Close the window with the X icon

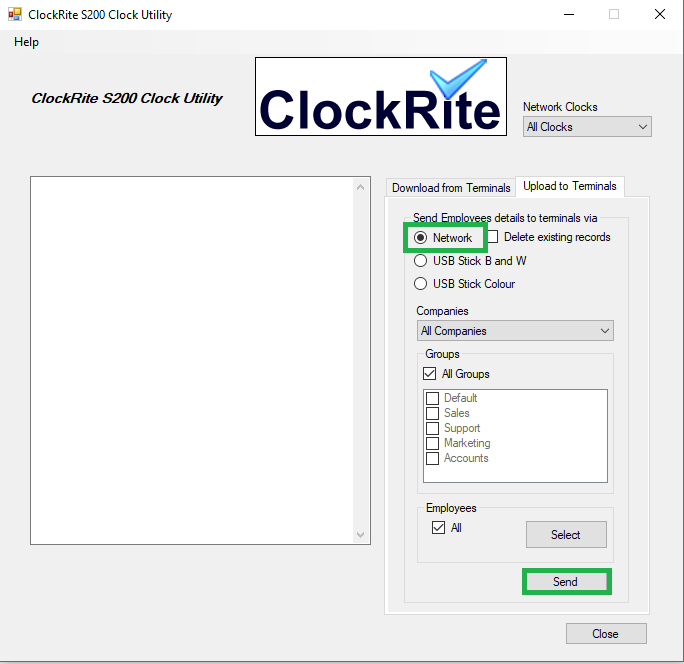point(660,14)
